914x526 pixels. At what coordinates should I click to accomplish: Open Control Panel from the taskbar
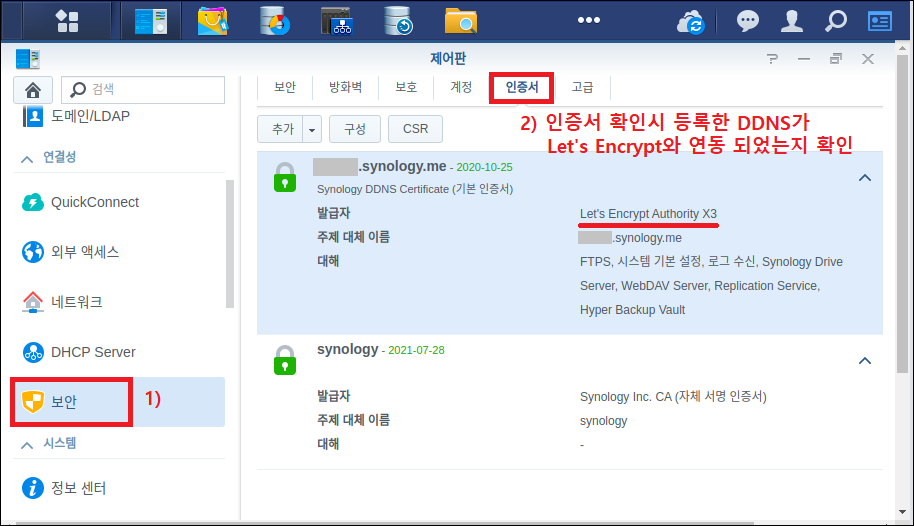click(x=150, y=21)
